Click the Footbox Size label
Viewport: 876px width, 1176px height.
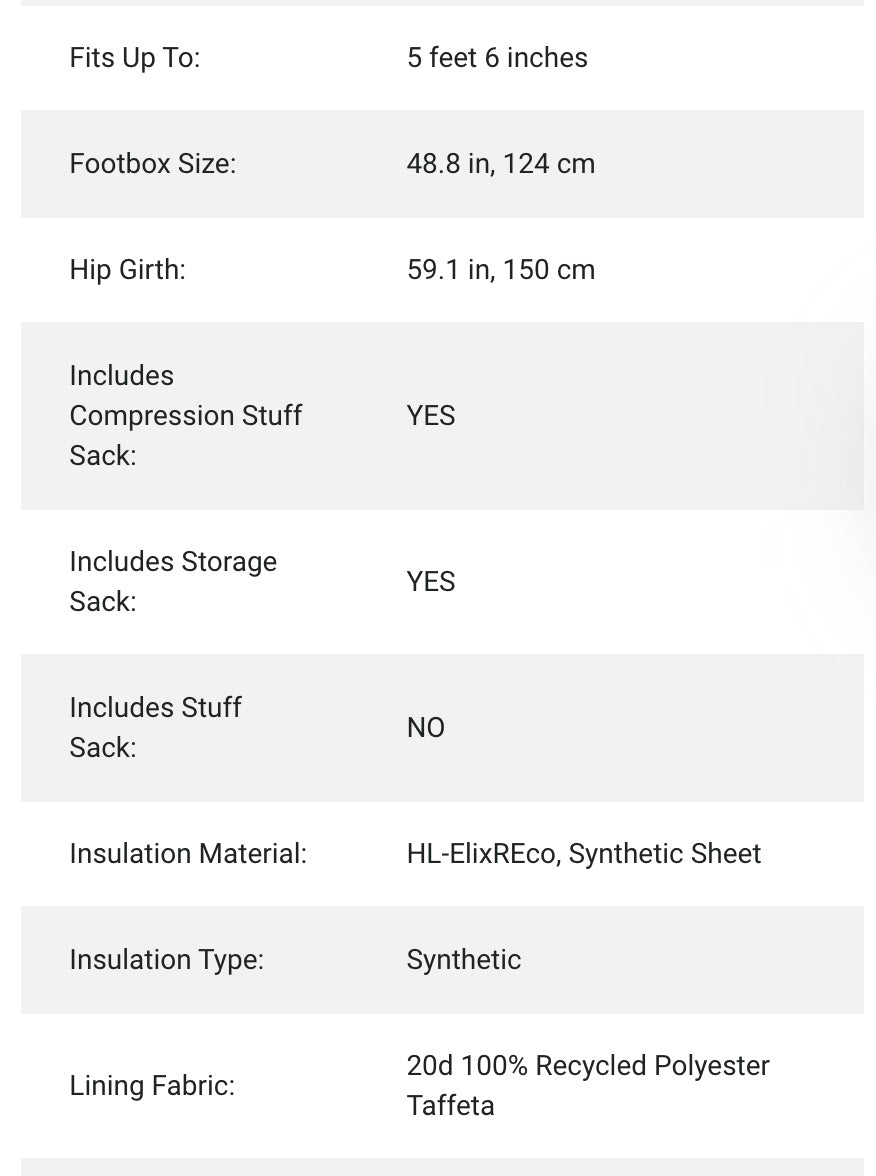[x=152, y=164]
